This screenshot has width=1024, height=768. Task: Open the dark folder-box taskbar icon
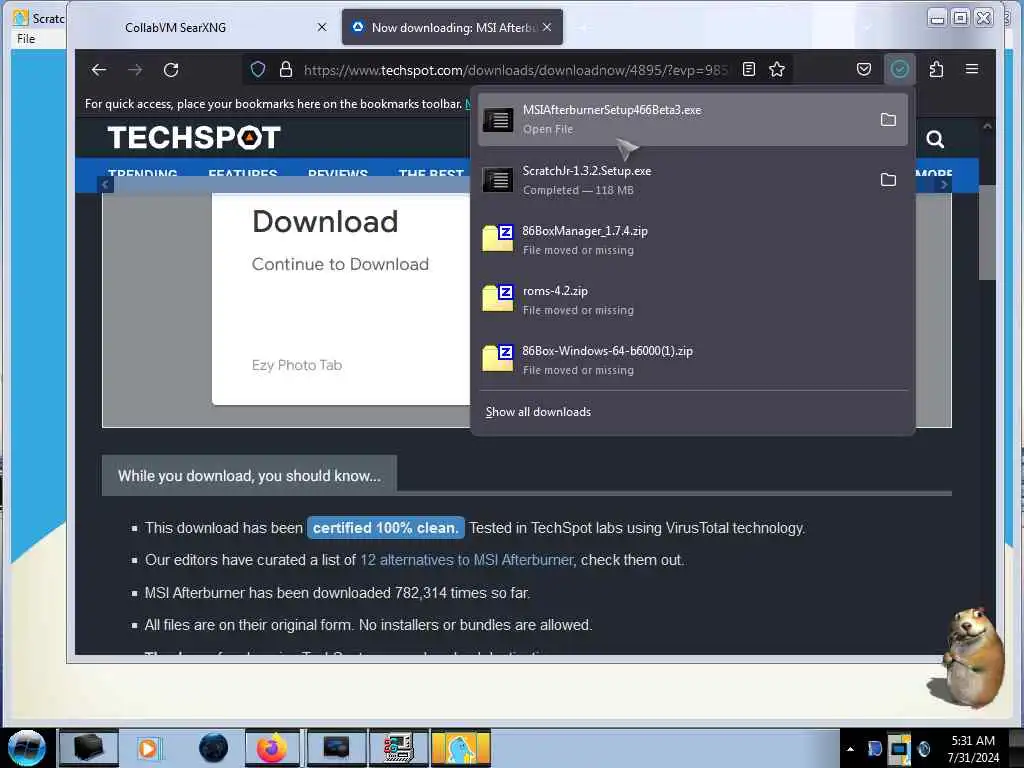coord(88,748)
